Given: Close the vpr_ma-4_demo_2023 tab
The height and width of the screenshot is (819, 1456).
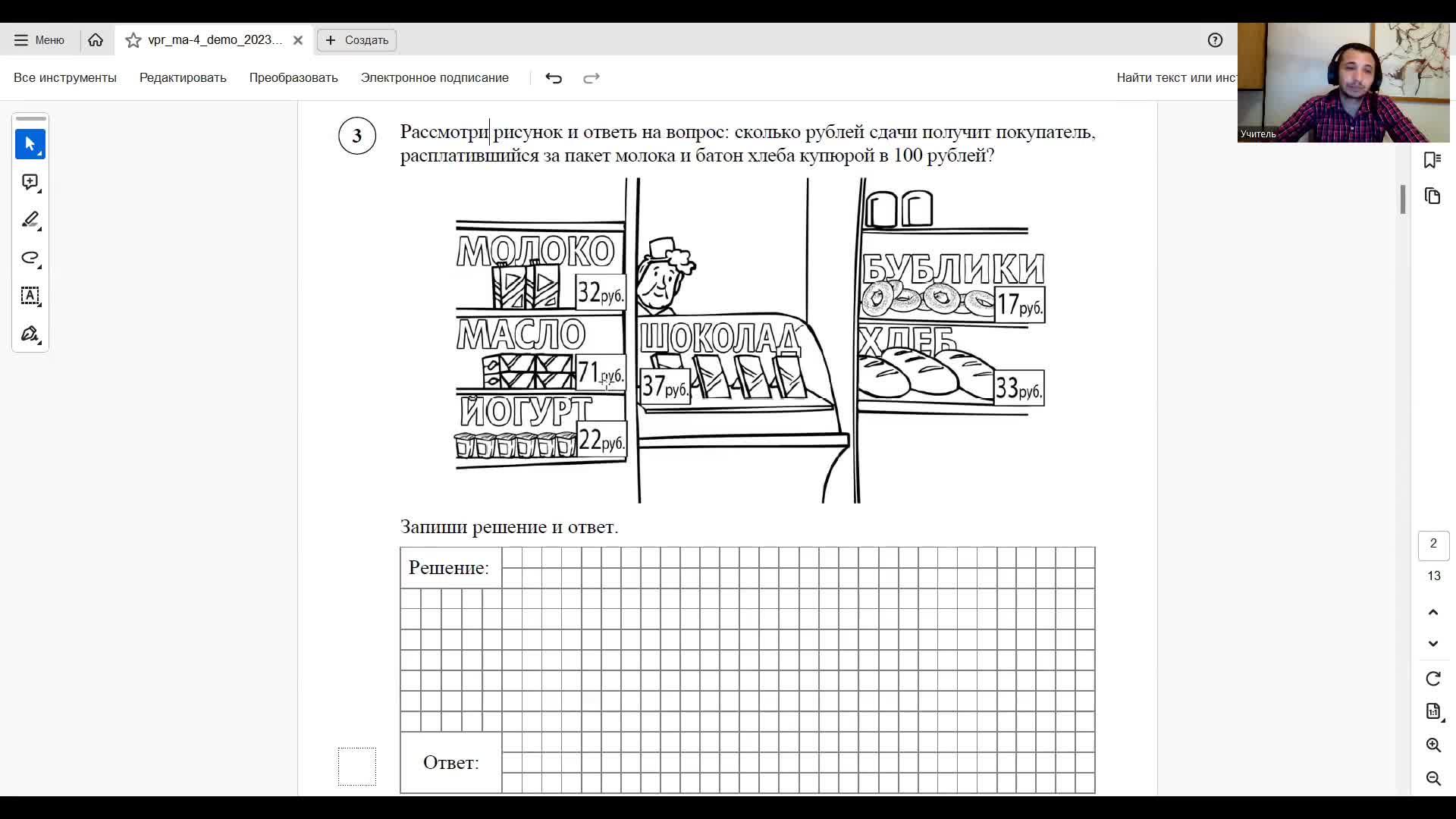Looking at the screenshot, I should point(298,40).
